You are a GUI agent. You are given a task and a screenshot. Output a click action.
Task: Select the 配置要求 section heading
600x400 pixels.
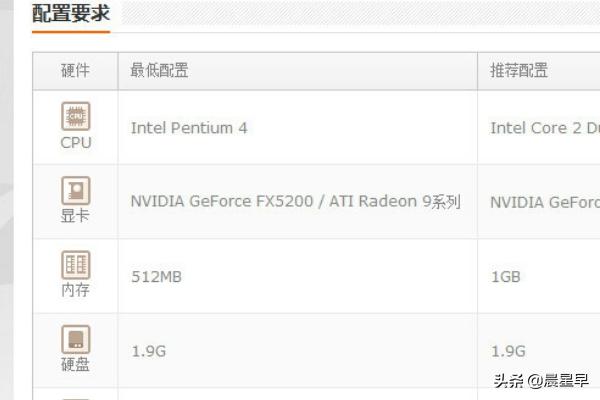click(x=71, y=14)
